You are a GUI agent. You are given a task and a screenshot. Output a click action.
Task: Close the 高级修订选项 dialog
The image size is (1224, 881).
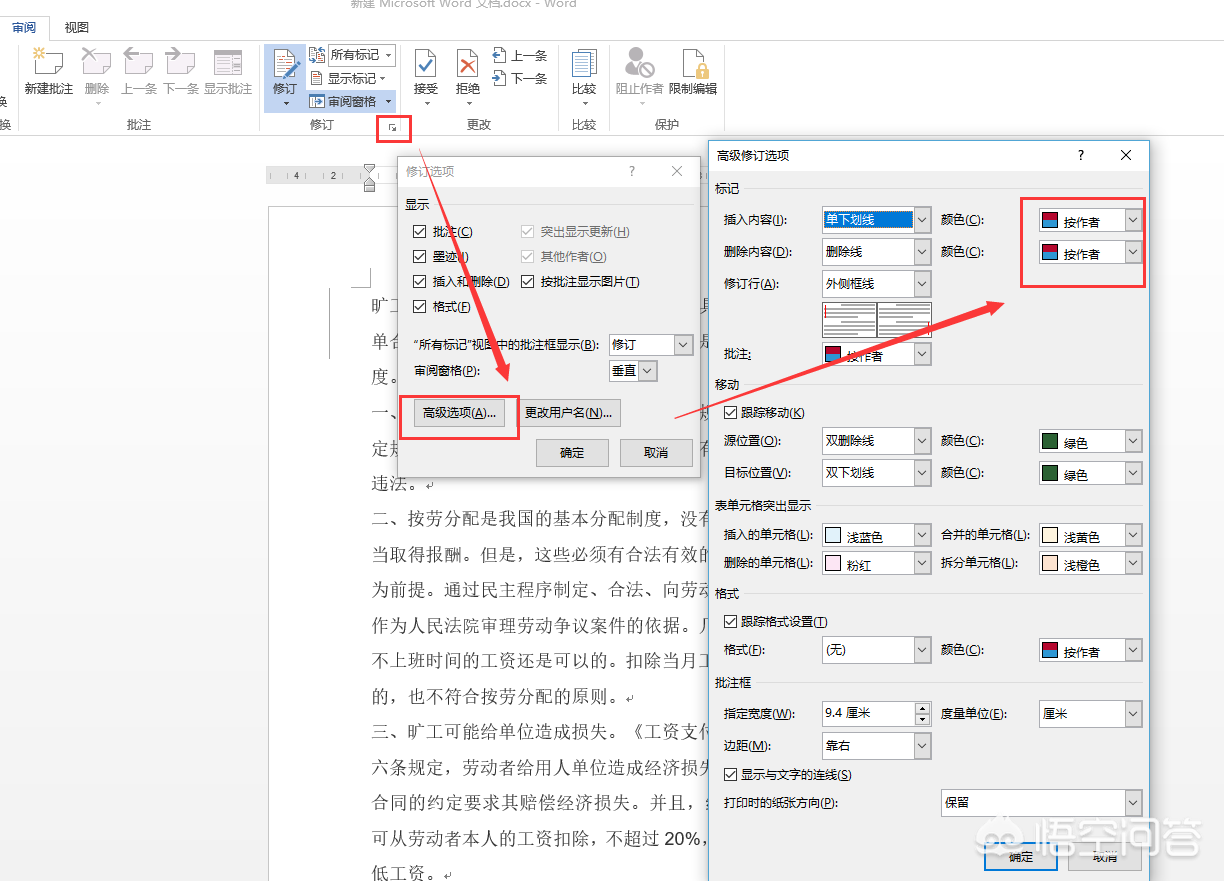[x=1126, y=155]
